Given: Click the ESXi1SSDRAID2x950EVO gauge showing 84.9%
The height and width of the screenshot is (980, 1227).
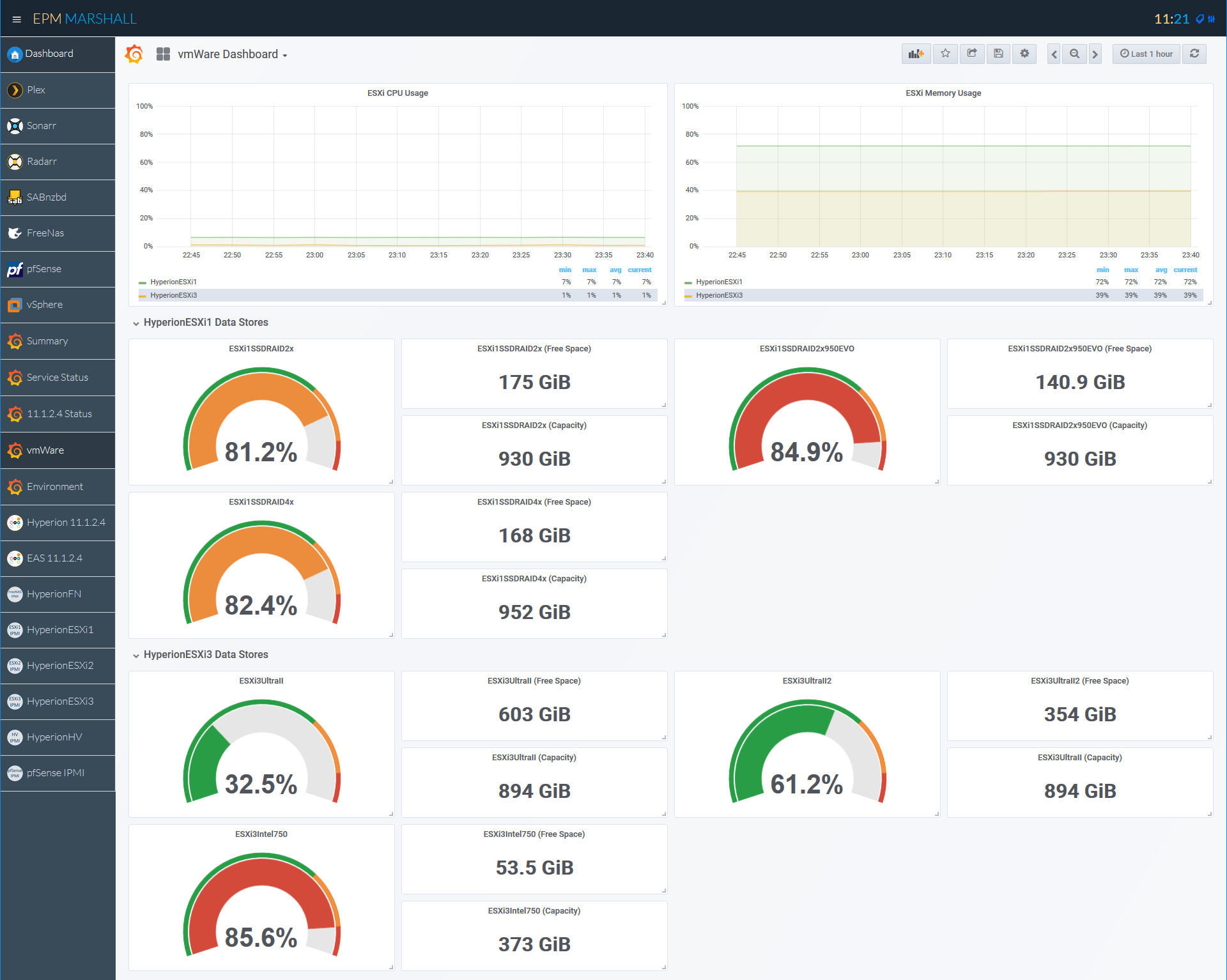Looking at the screenshot, I should 807,419.
